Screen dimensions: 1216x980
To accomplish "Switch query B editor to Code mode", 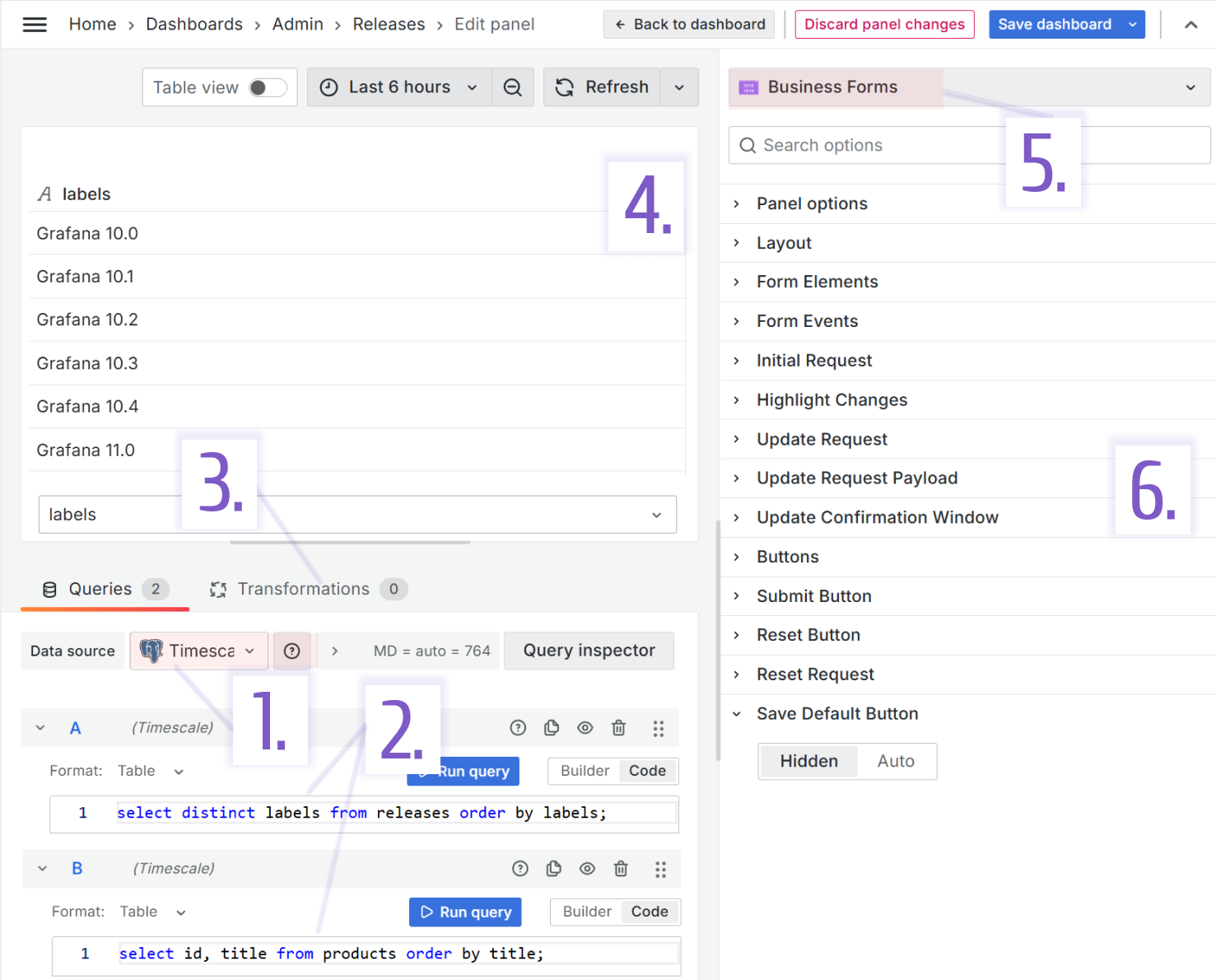I will 650,912.
